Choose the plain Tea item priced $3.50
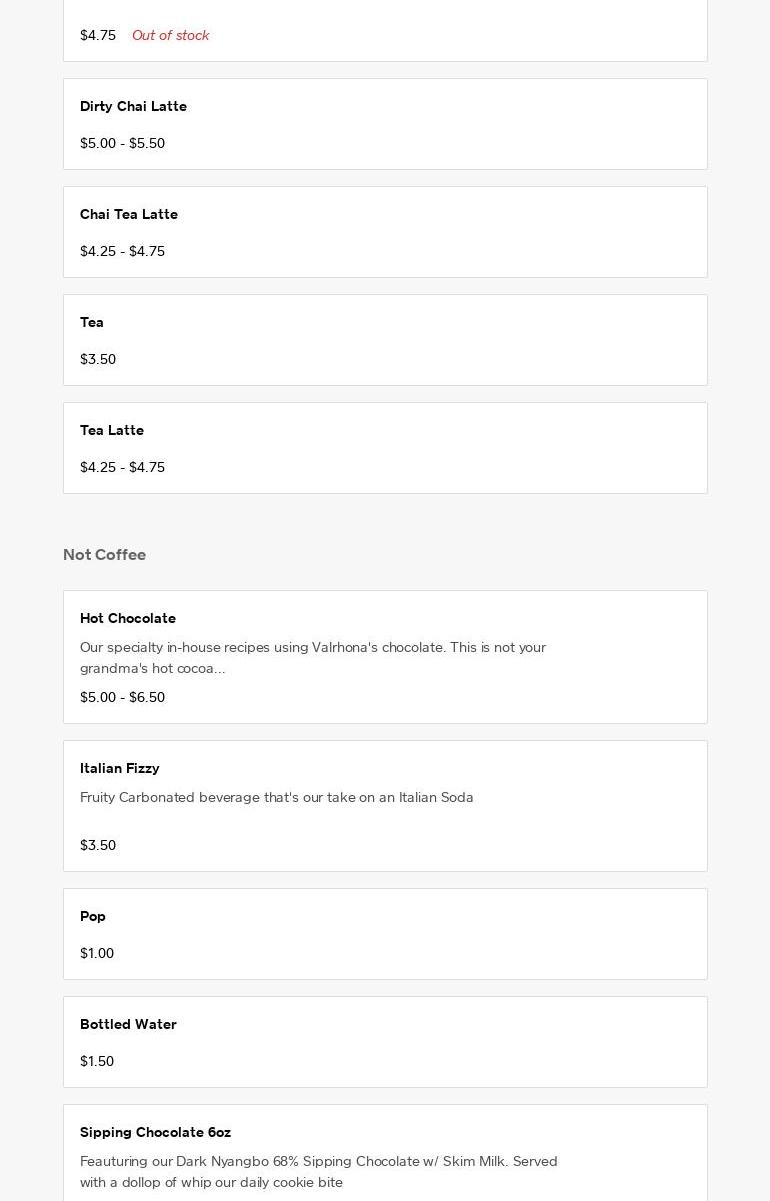 pyautogui.click(x=92, y=322)
